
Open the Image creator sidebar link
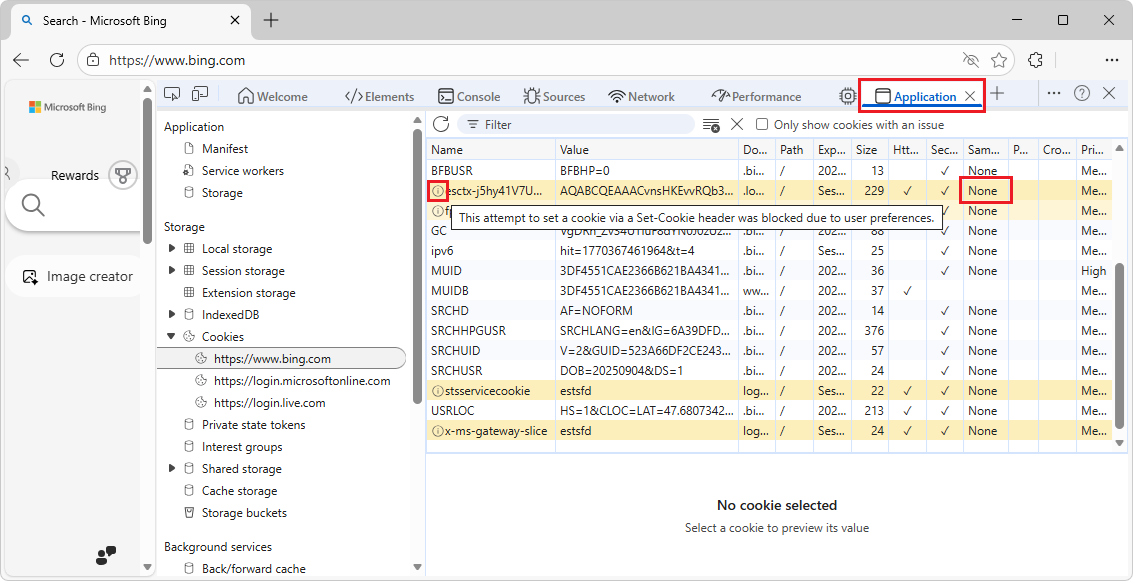click(80, 276)
